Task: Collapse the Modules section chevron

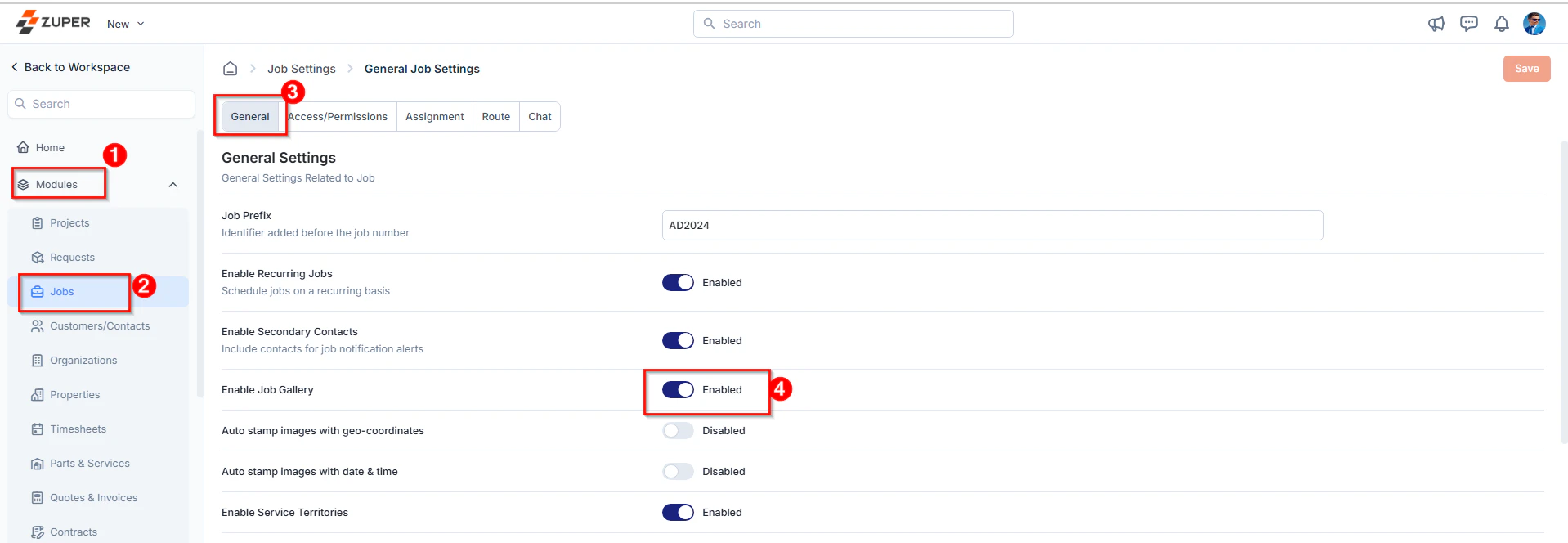Action: click(x=173, y=185)
